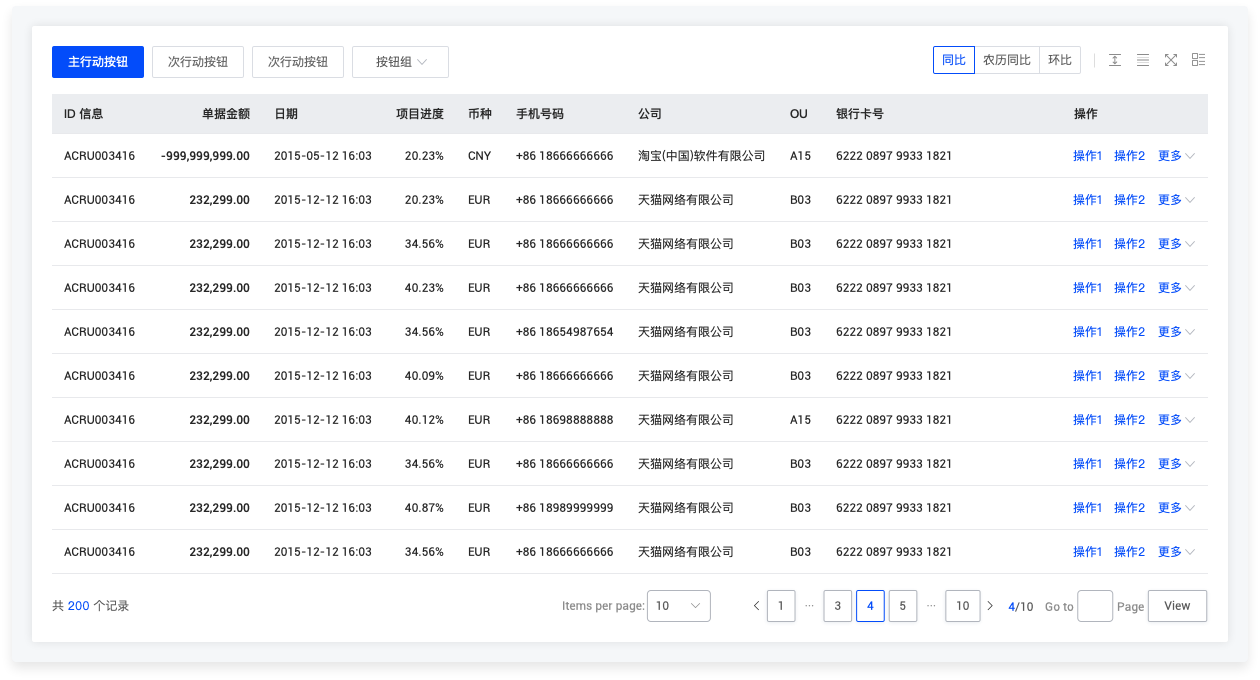Click the 银行卡号 column header

(860, 114)
